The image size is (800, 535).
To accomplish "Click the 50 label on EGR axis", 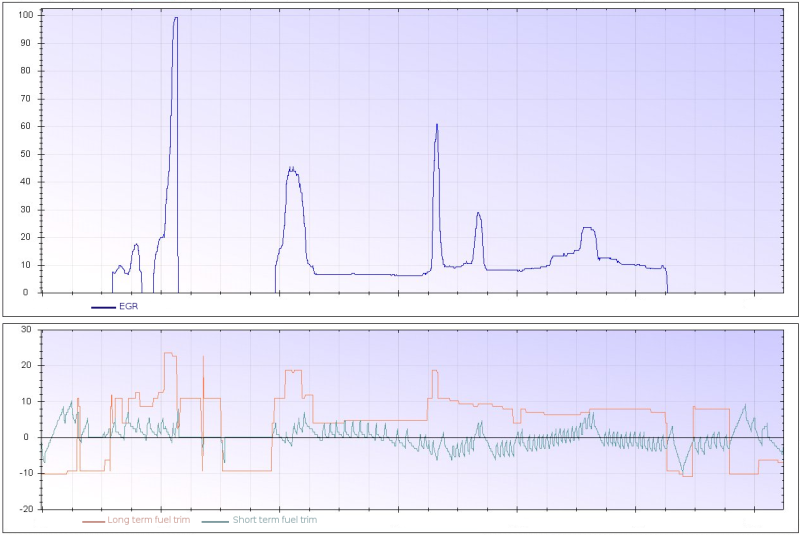I will pyautogui.click(x=26, y=154).
